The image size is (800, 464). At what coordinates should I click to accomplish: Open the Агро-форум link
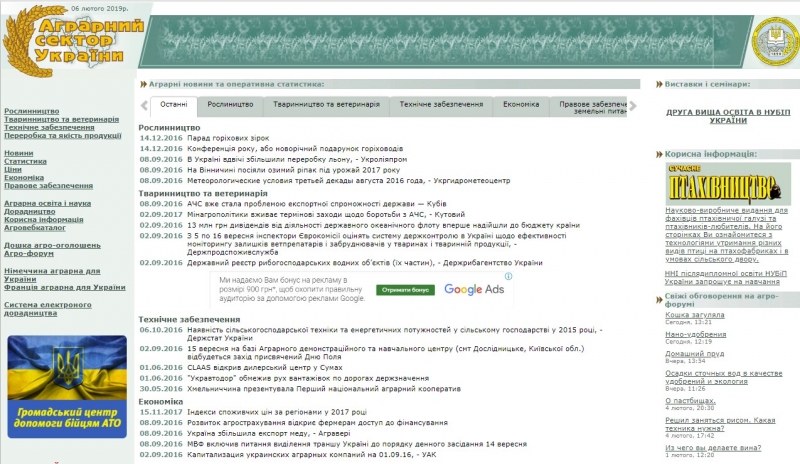29,253
